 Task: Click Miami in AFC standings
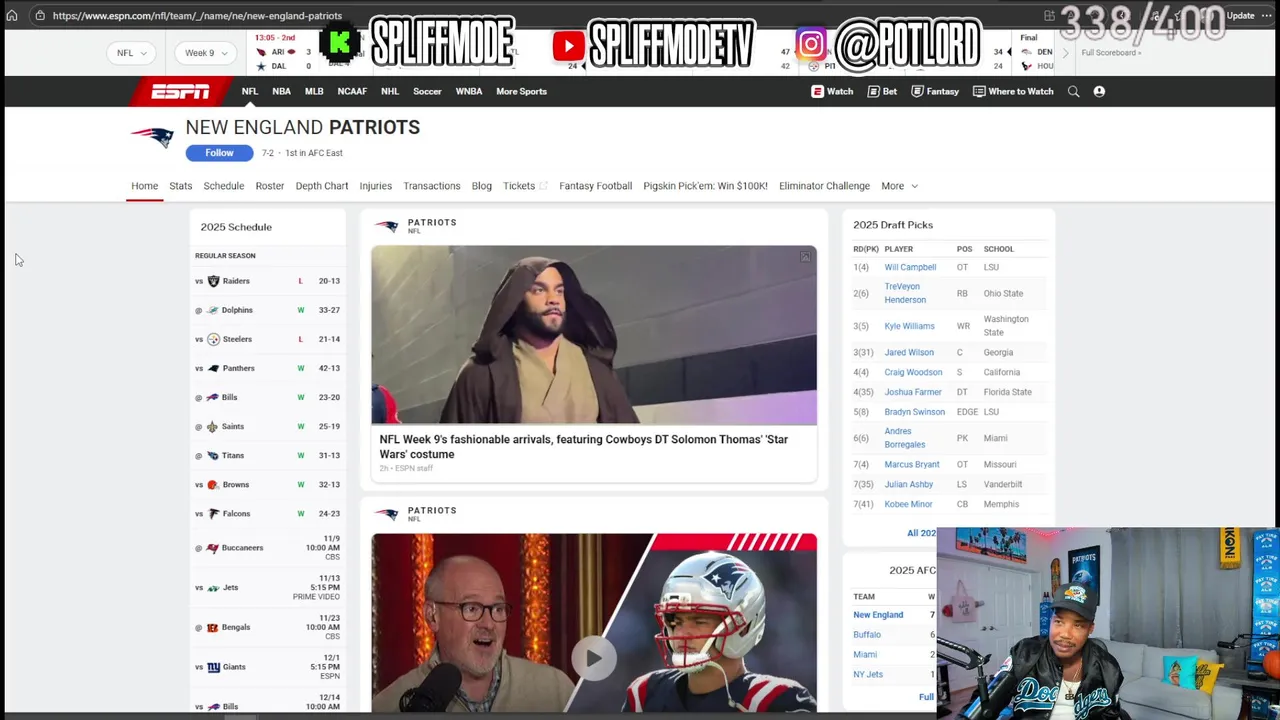(865, 655)
